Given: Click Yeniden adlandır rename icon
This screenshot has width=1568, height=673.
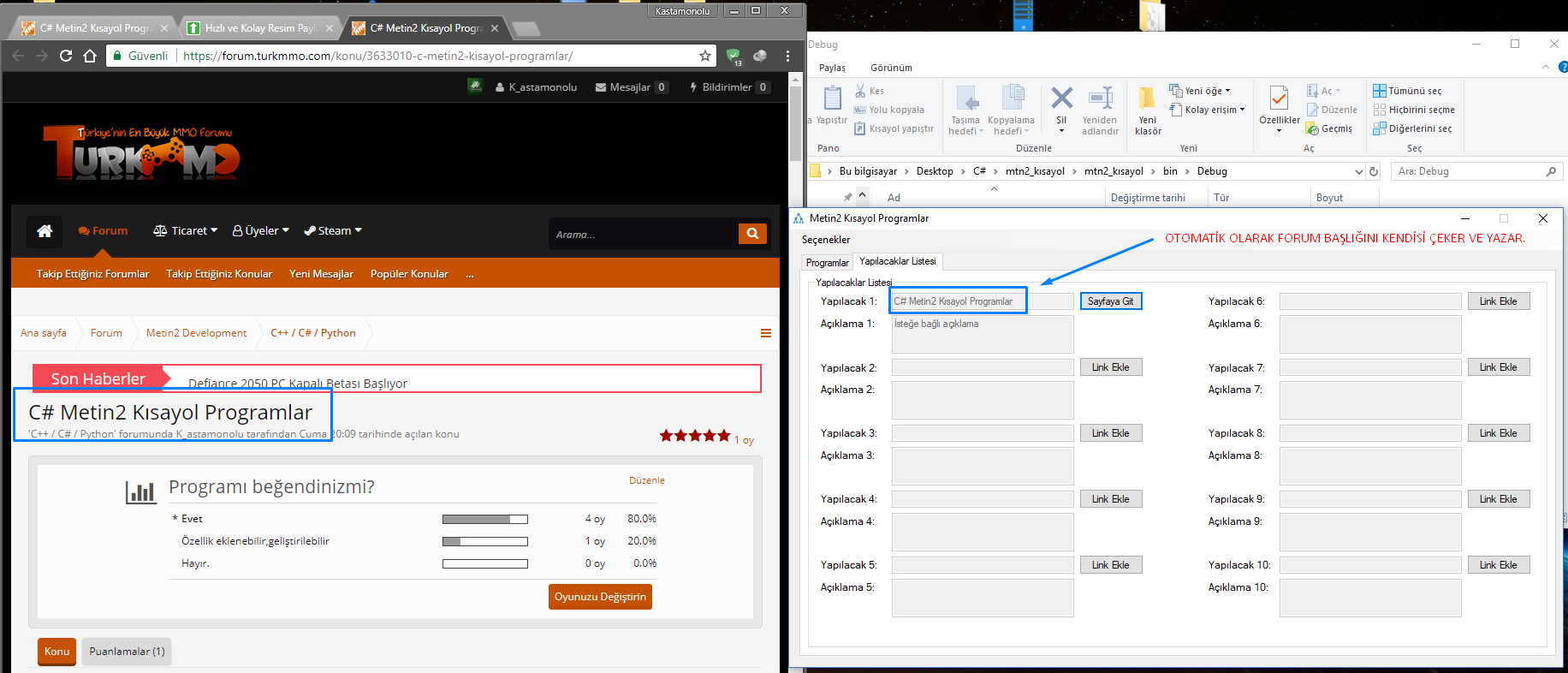Looking at the screenshot, I should [x=1100, y=110].
